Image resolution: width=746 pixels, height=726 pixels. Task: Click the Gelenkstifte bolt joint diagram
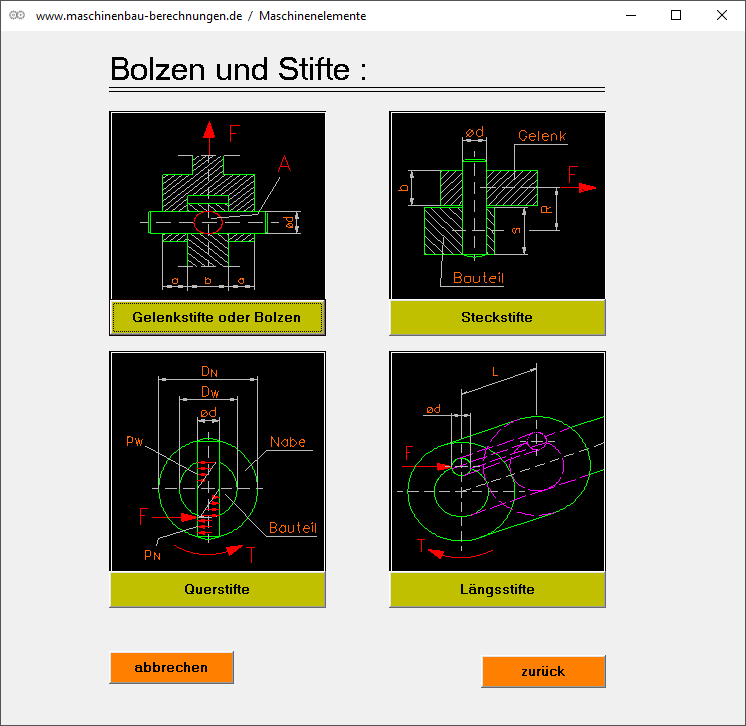click(217, 205)
